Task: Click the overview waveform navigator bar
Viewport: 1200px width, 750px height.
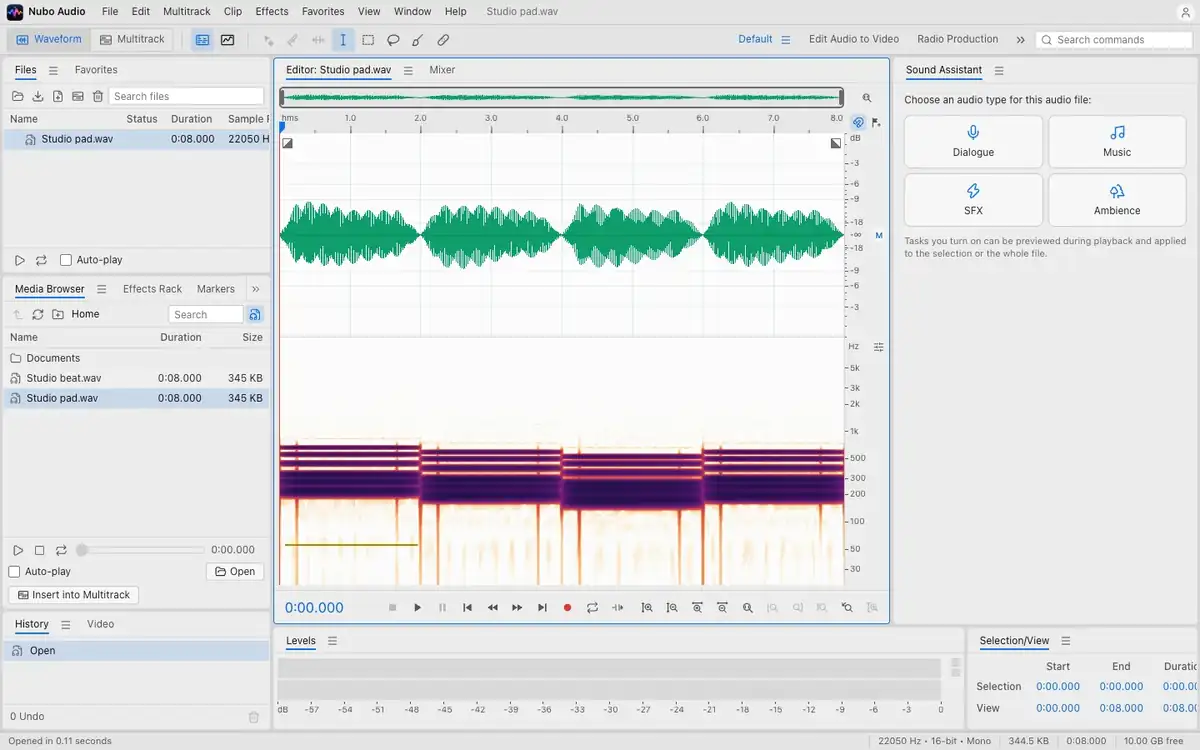Action: point(561,98)
